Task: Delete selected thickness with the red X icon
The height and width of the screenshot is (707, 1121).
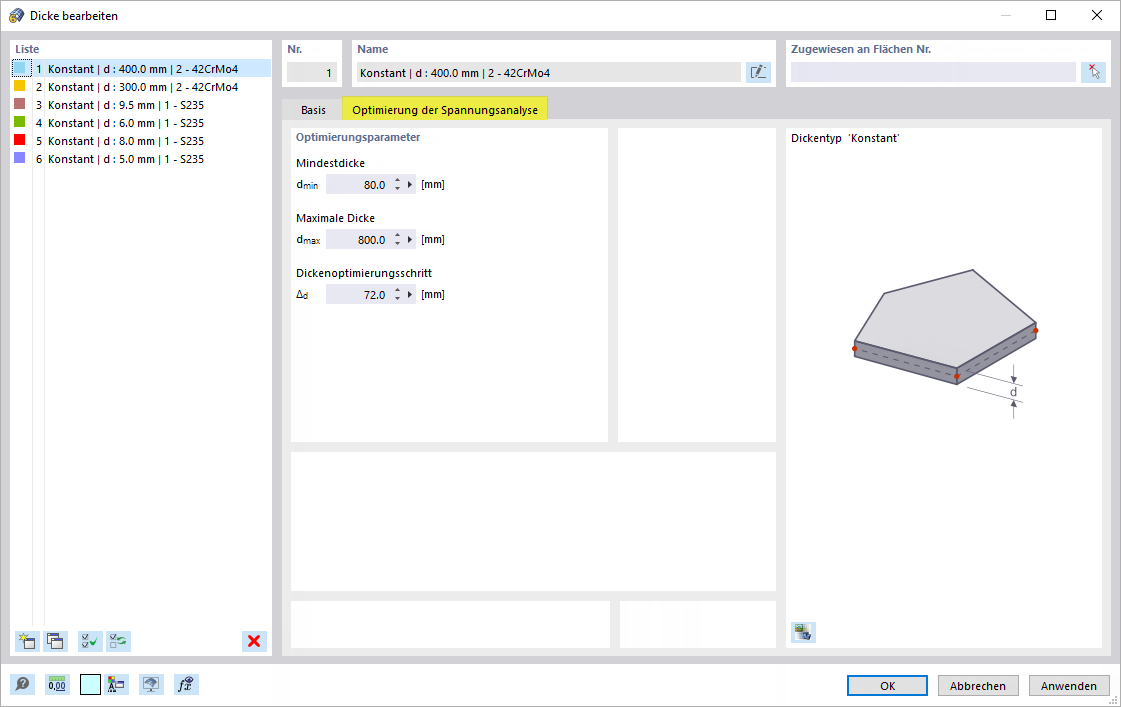Action: point(254,641)
